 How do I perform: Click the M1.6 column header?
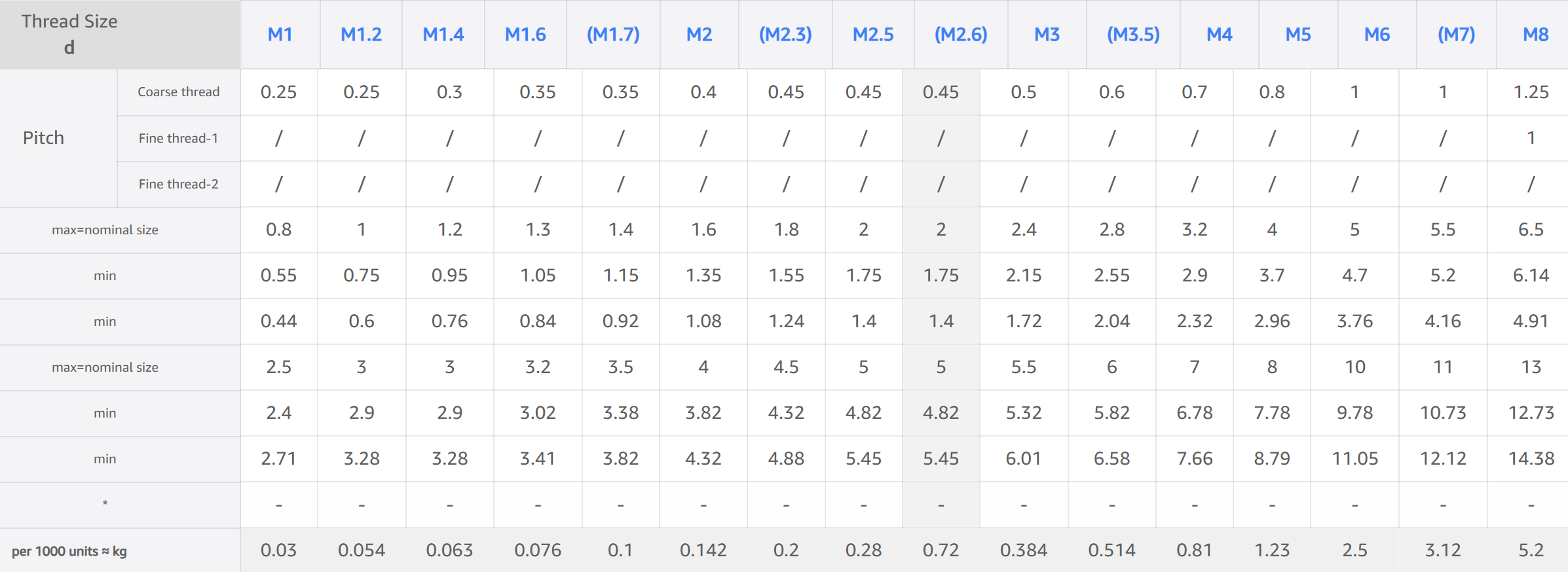tap(525, 35)
